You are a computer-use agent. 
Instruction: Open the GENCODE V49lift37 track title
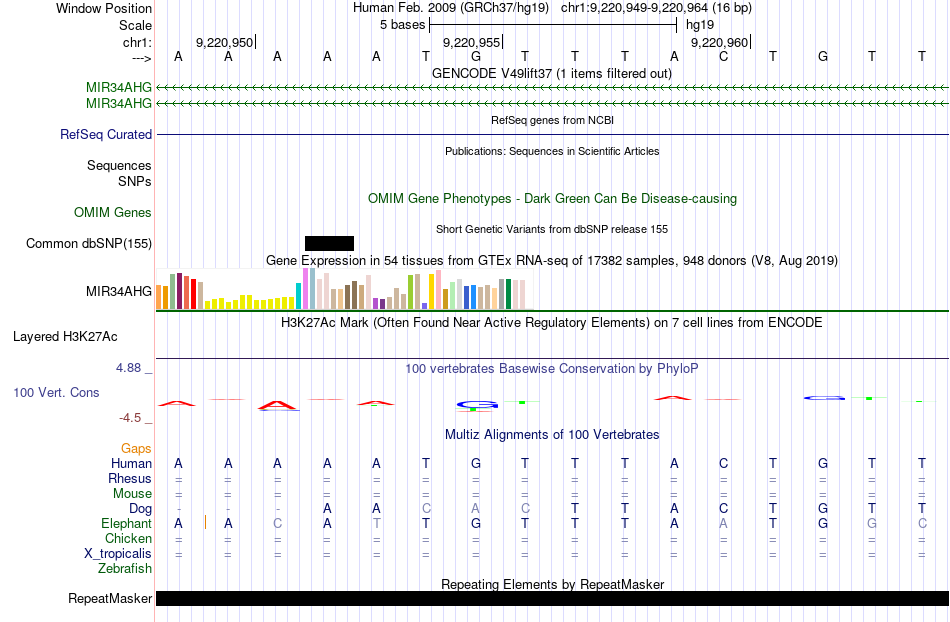[551, 73]
